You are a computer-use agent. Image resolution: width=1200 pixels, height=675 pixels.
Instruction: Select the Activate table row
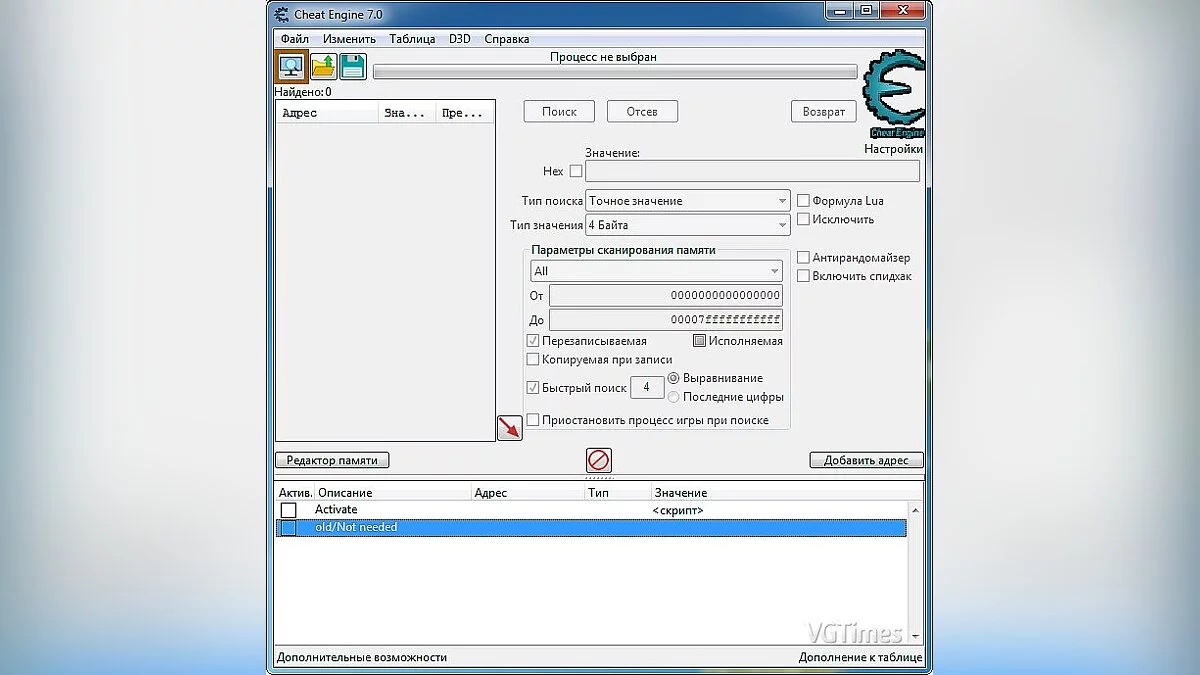(591, 510)
